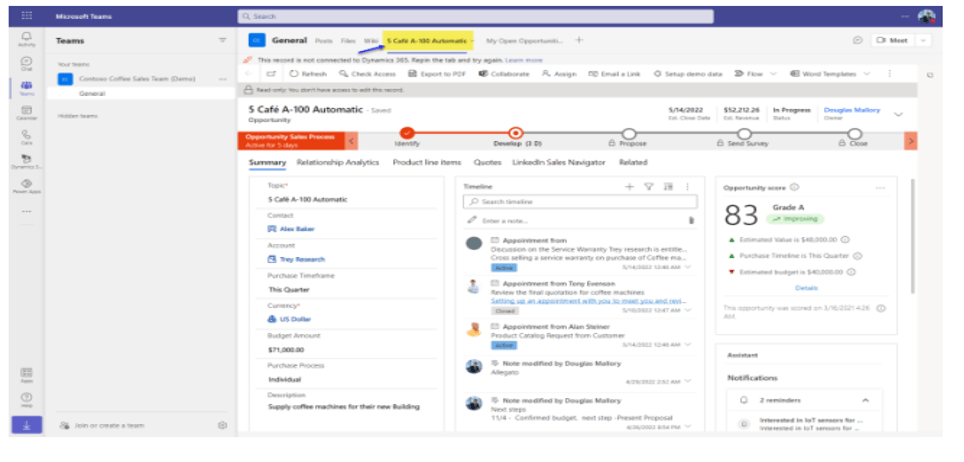Click the Refresh toolbar button

click(x=308, y=74)
